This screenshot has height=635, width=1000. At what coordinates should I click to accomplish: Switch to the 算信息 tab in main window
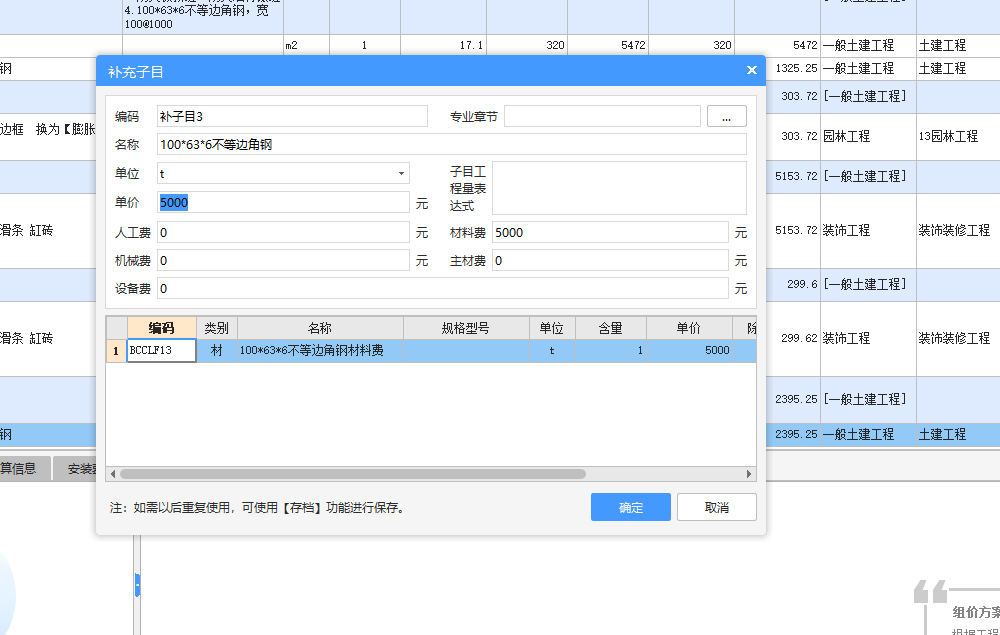[x=24, y=469]
